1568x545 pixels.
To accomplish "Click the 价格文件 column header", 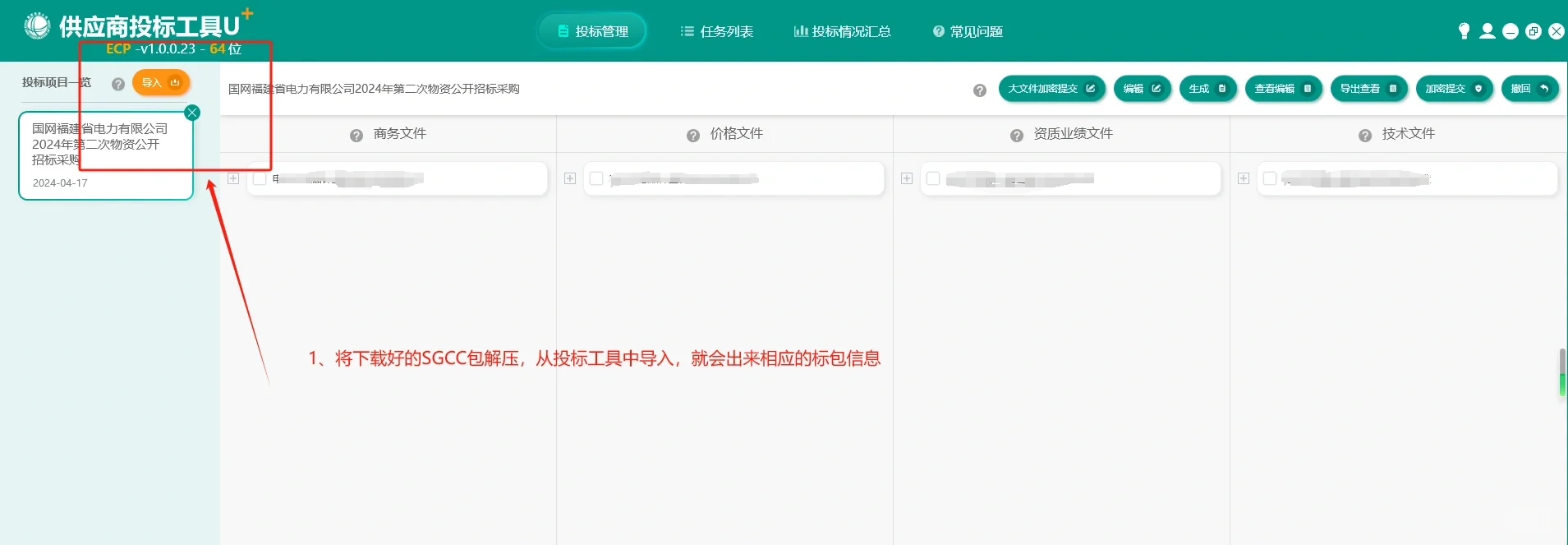I will pos(737,133).
